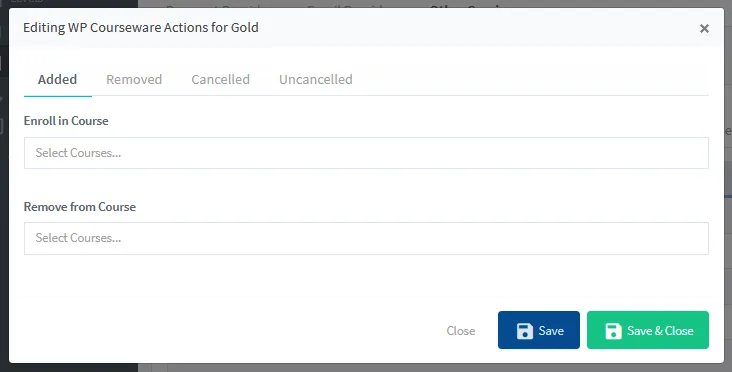Click the blue Save button
The width and height of the screenshot is (732, 372).
click(x=539, y=330)
